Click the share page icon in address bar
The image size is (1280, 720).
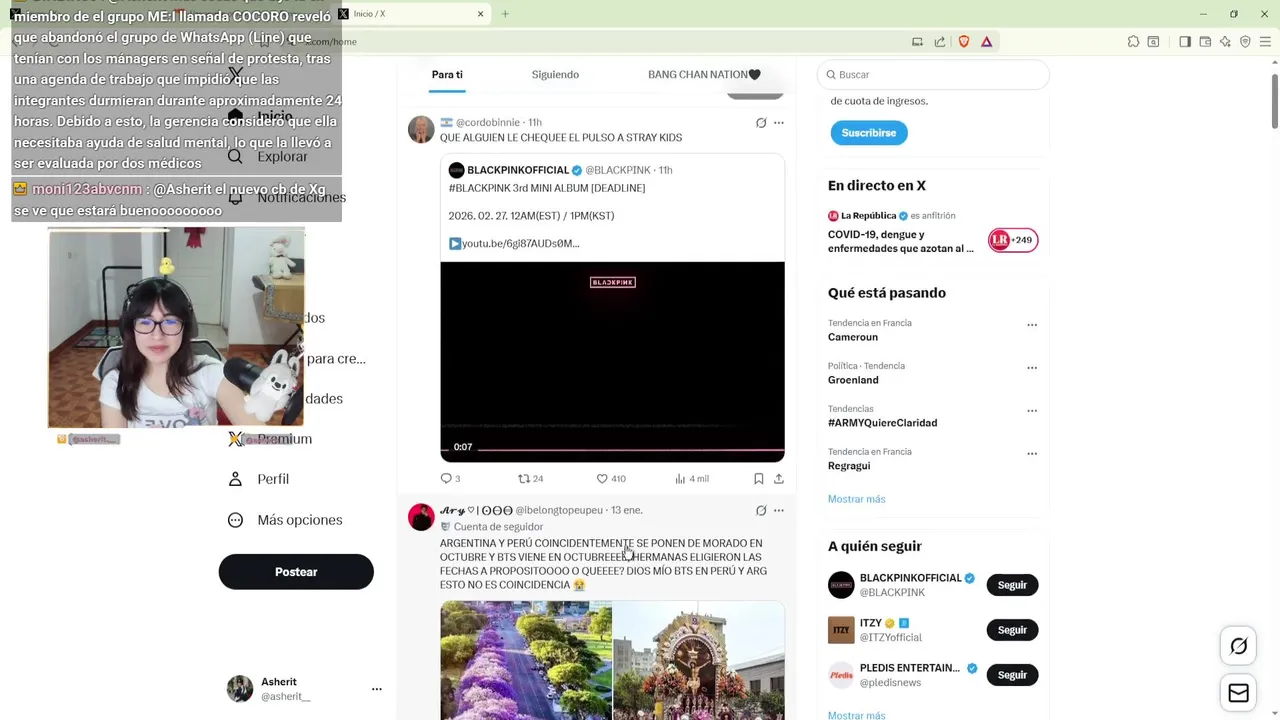[940, 41]
